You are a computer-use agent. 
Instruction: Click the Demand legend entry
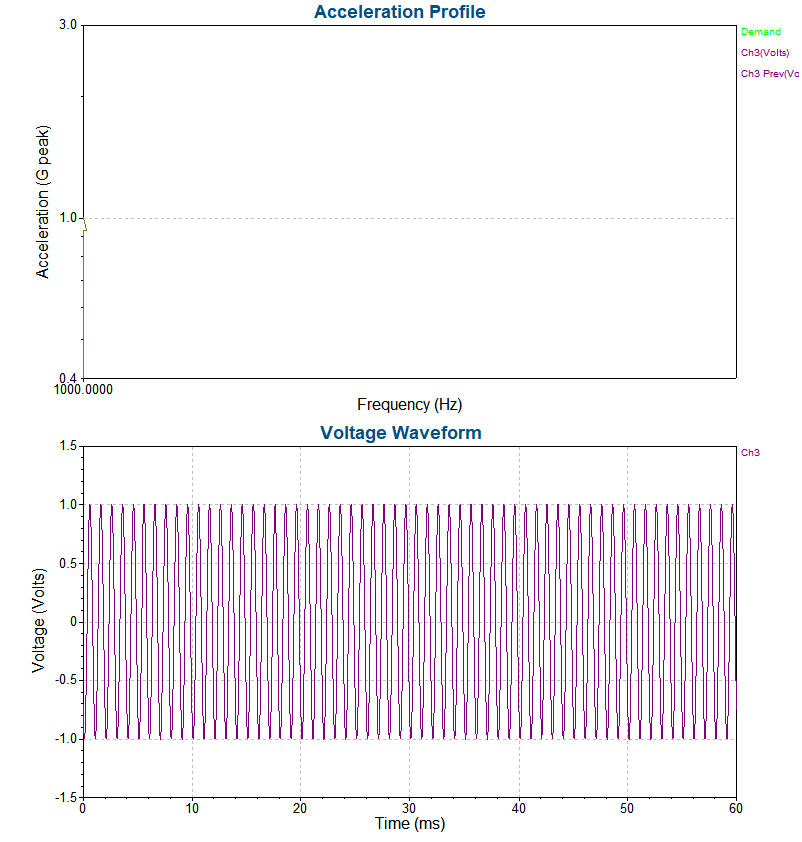click(760, 32)
